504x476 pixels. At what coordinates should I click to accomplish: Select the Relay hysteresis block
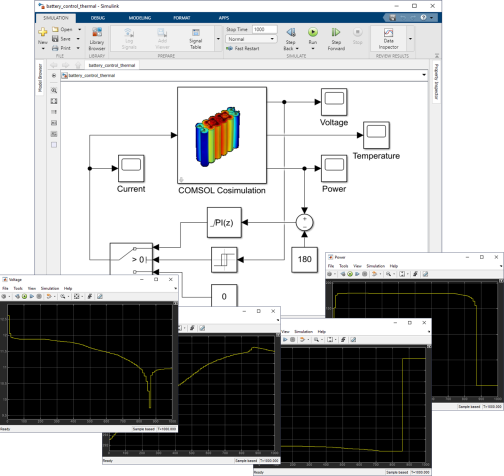pyautogui.click(x=224, y=260)
